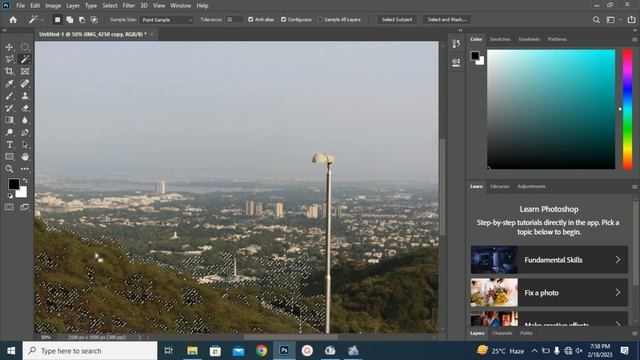Image resolution: width=640 pixels, height=360 pixels.
Task: Select the Blur tool
Action: (25, 120)
